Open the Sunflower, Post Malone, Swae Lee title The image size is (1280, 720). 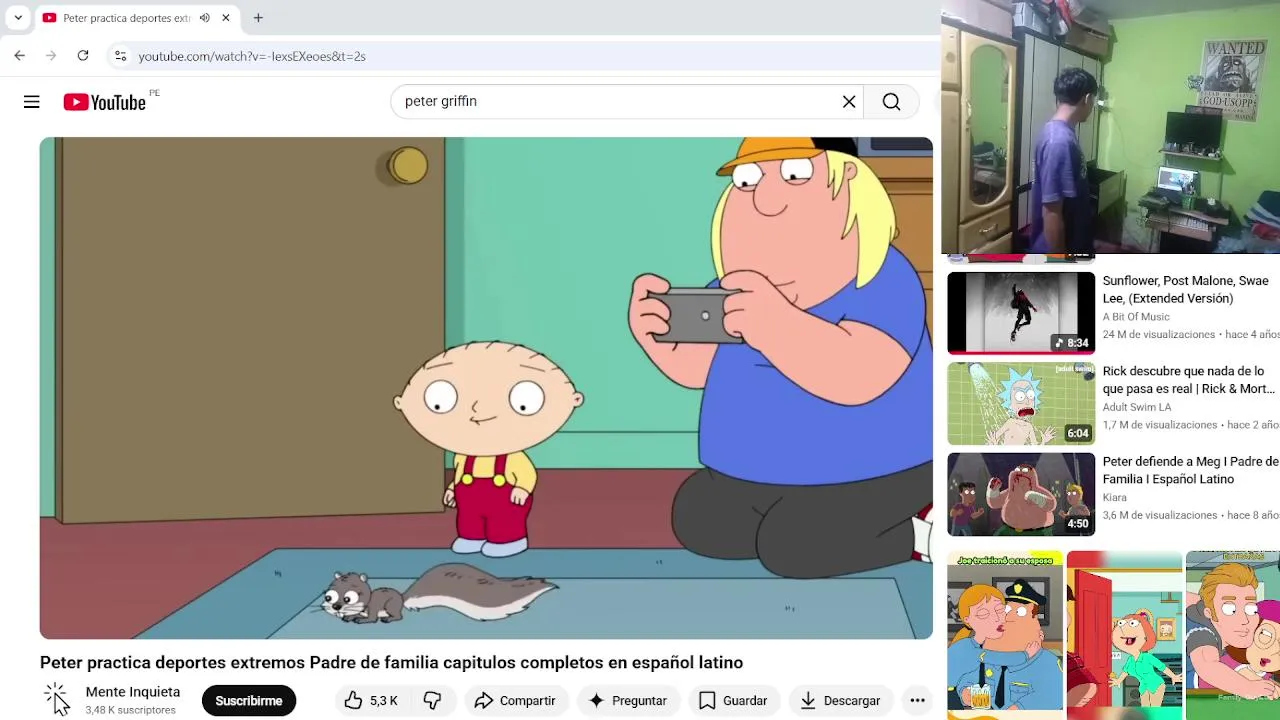(1186, 290)
